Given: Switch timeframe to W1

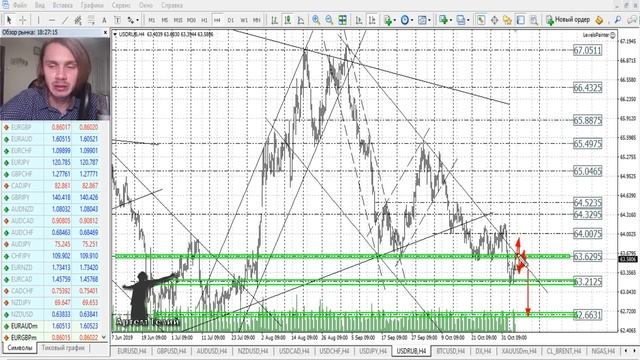Looking at the screenshot, I should 244,20.
